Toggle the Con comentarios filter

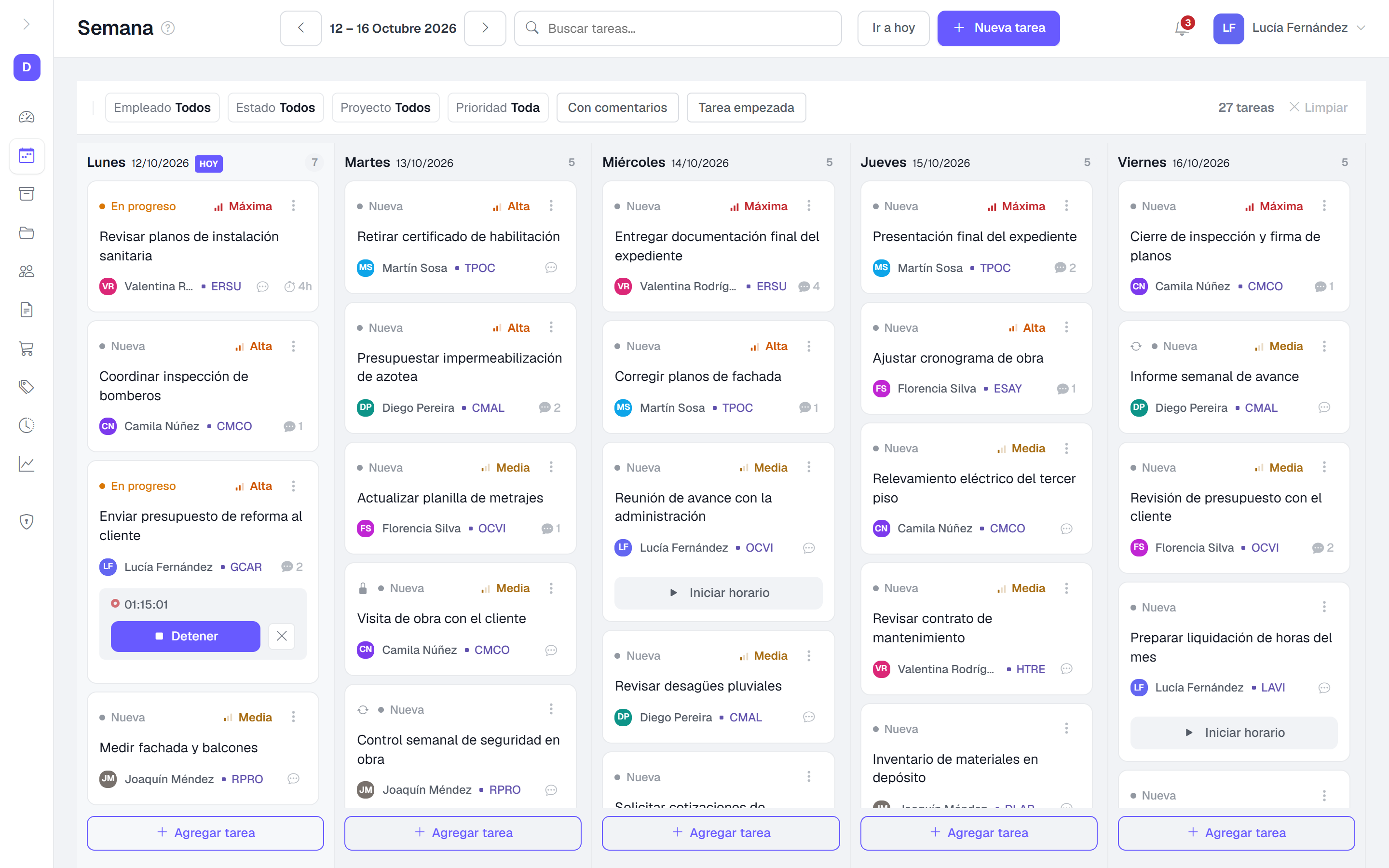[618, 108]
